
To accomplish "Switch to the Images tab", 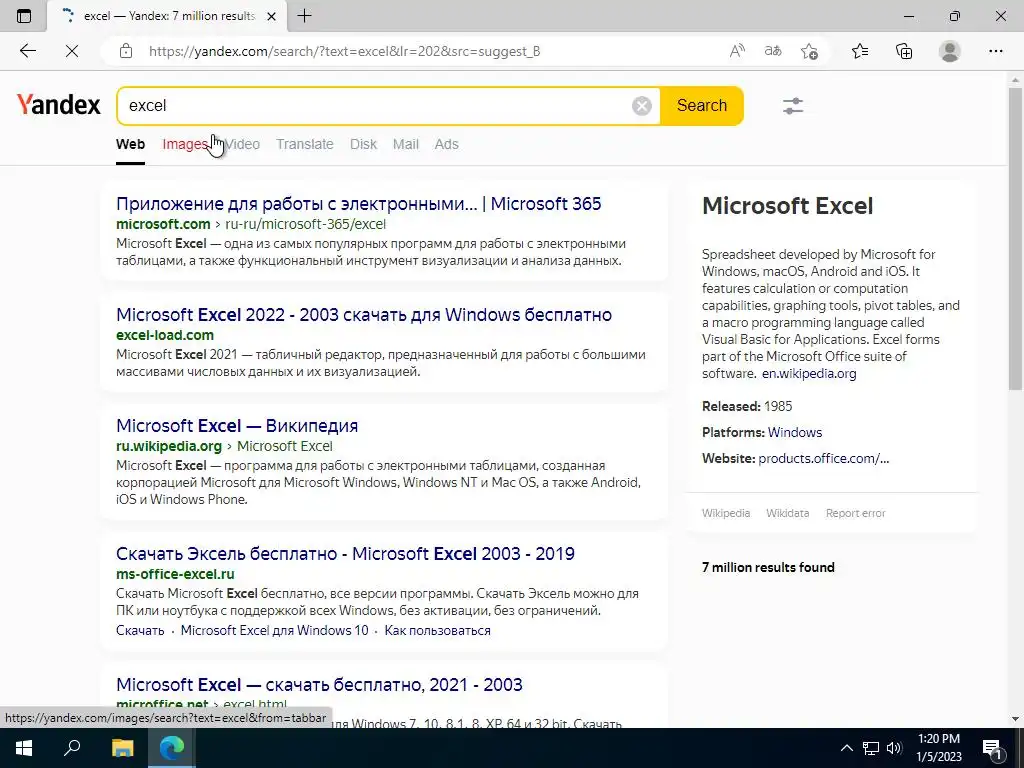I will coord(185,144).
